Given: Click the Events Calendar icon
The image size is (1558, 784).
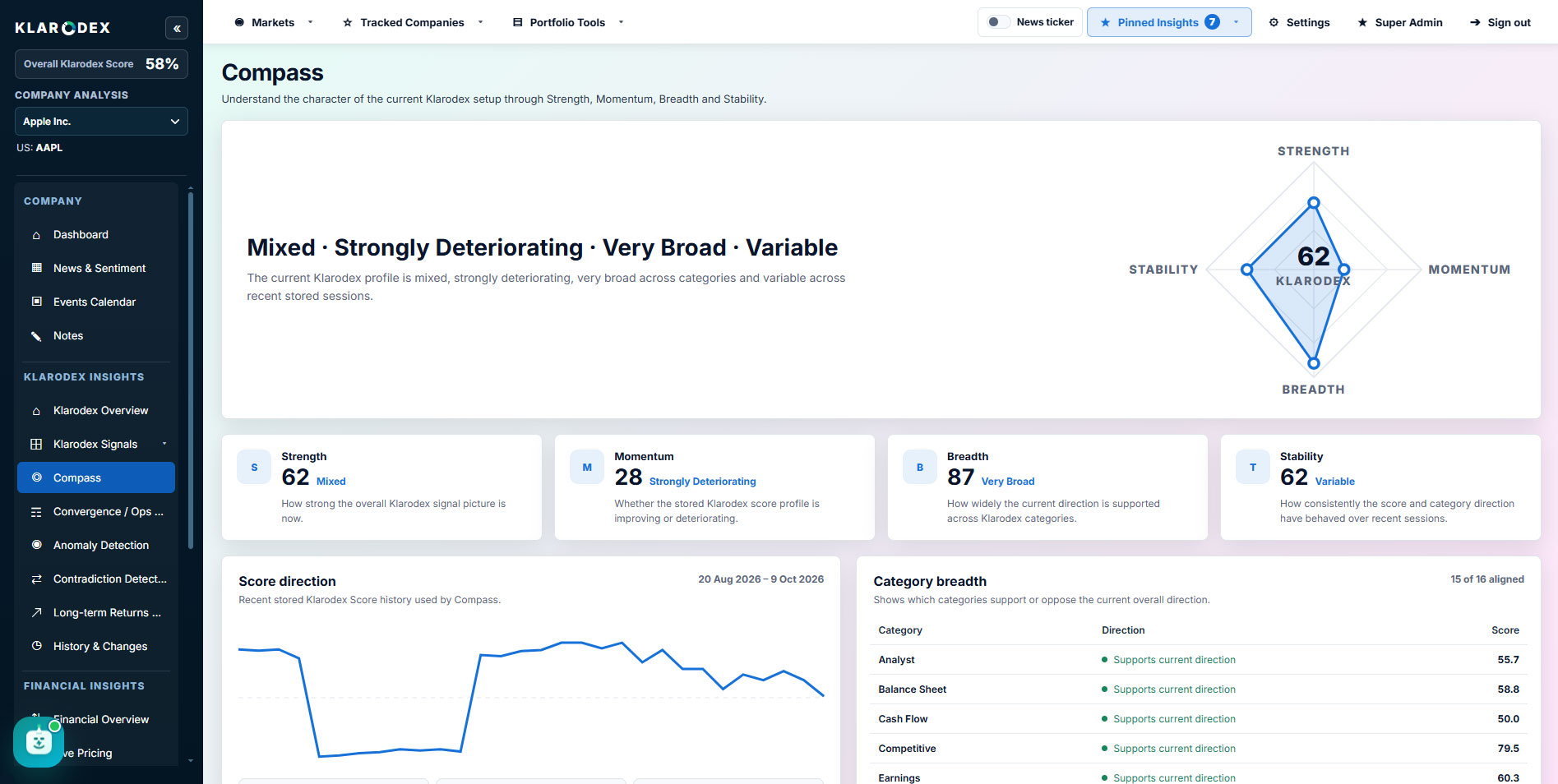Looking at the screenshot, I should coord(36,302).
